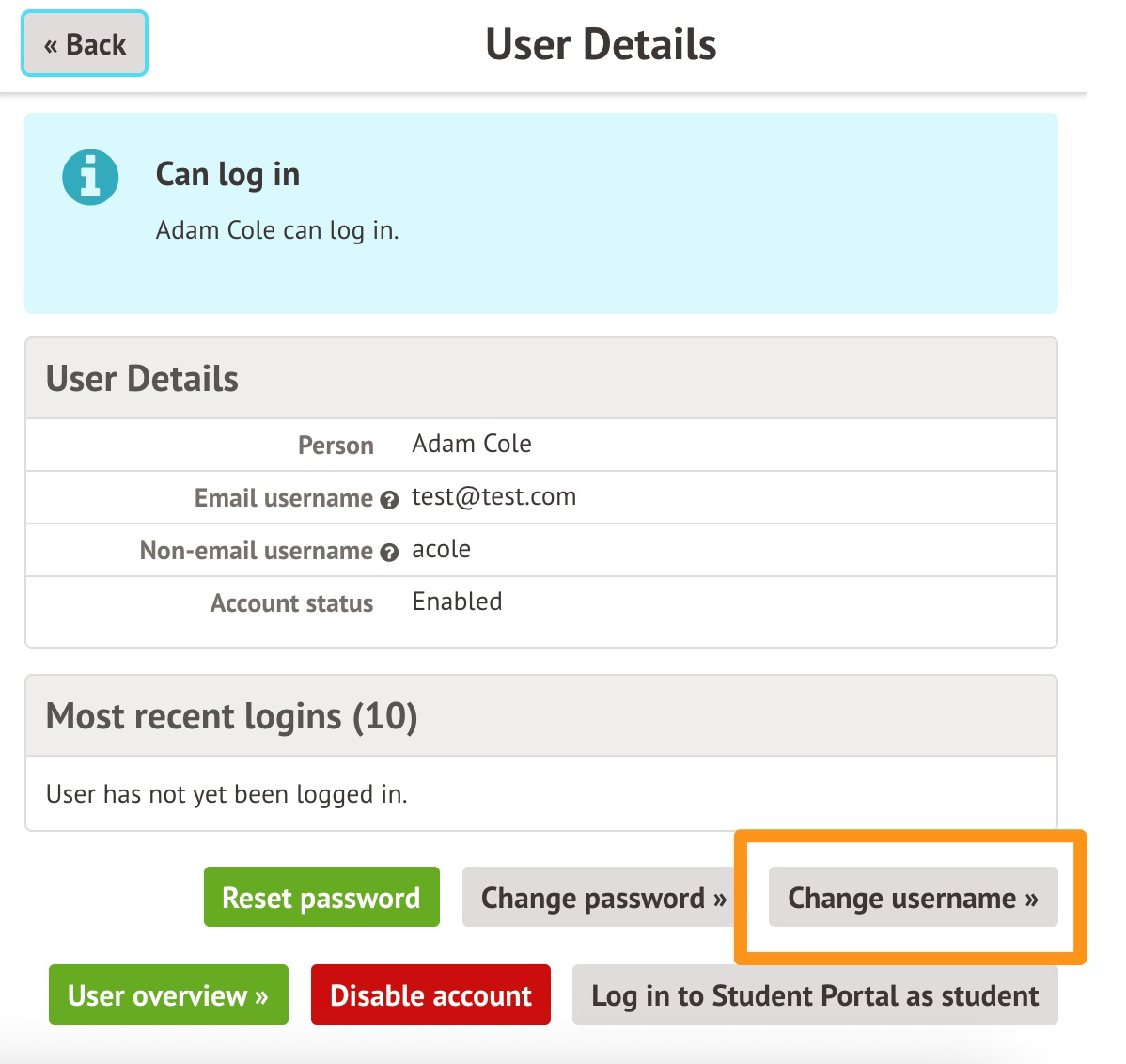Image resolution: width=1126 pixels, height=1064 pixels.
Task: Click the info icon in the Can log in banner
Action: click(90, 178)
